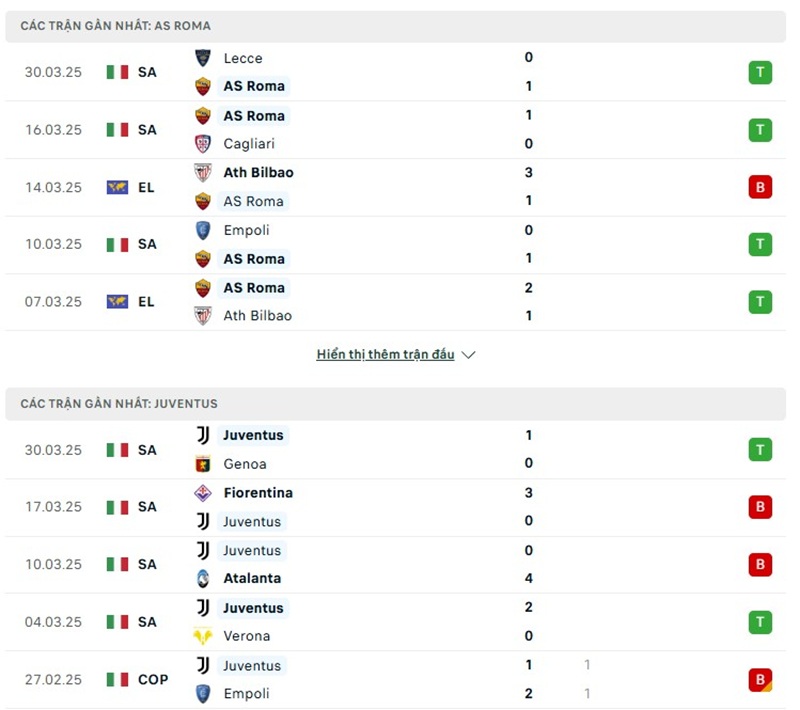
Task: Click the COP competition label on 27.02.25
Action: (153, 680)
